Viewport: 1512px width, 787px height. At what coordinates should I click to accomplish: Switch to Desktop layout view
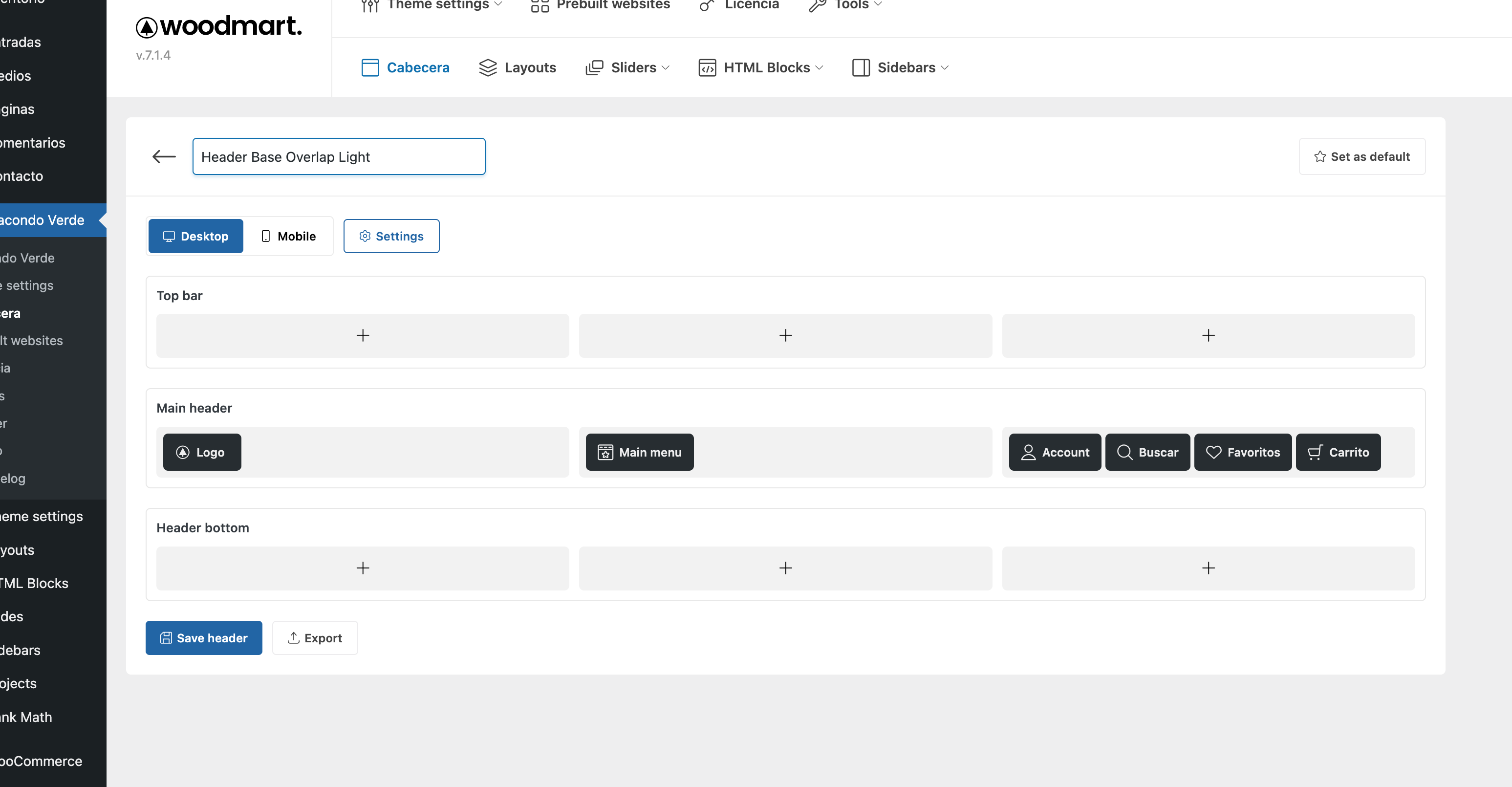point(195,236)
